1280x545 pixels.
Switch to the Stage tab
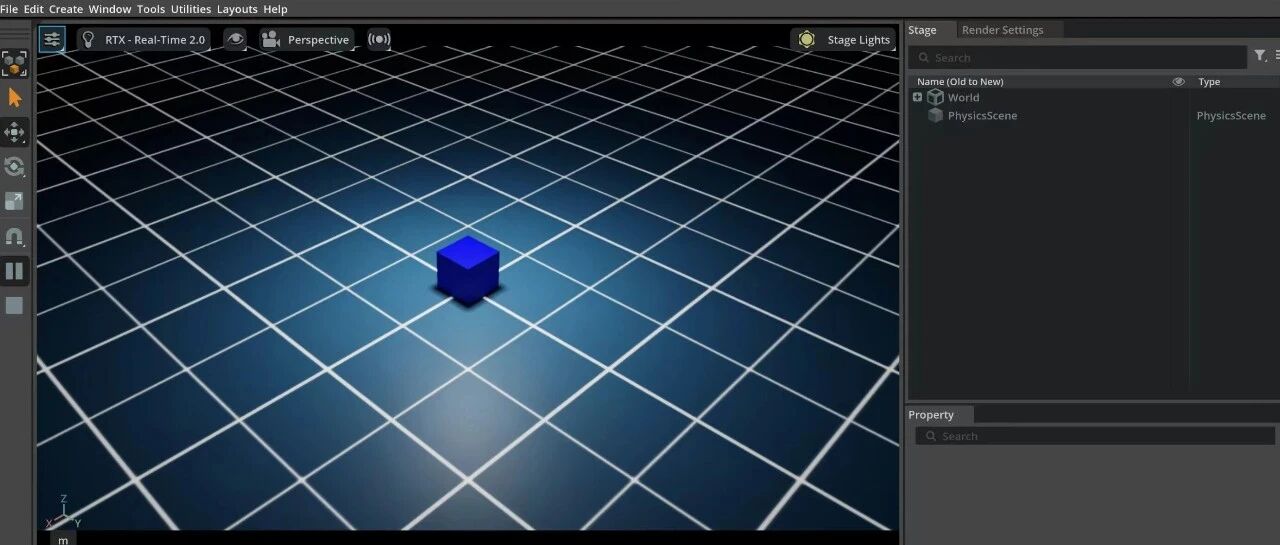(922, 30)
